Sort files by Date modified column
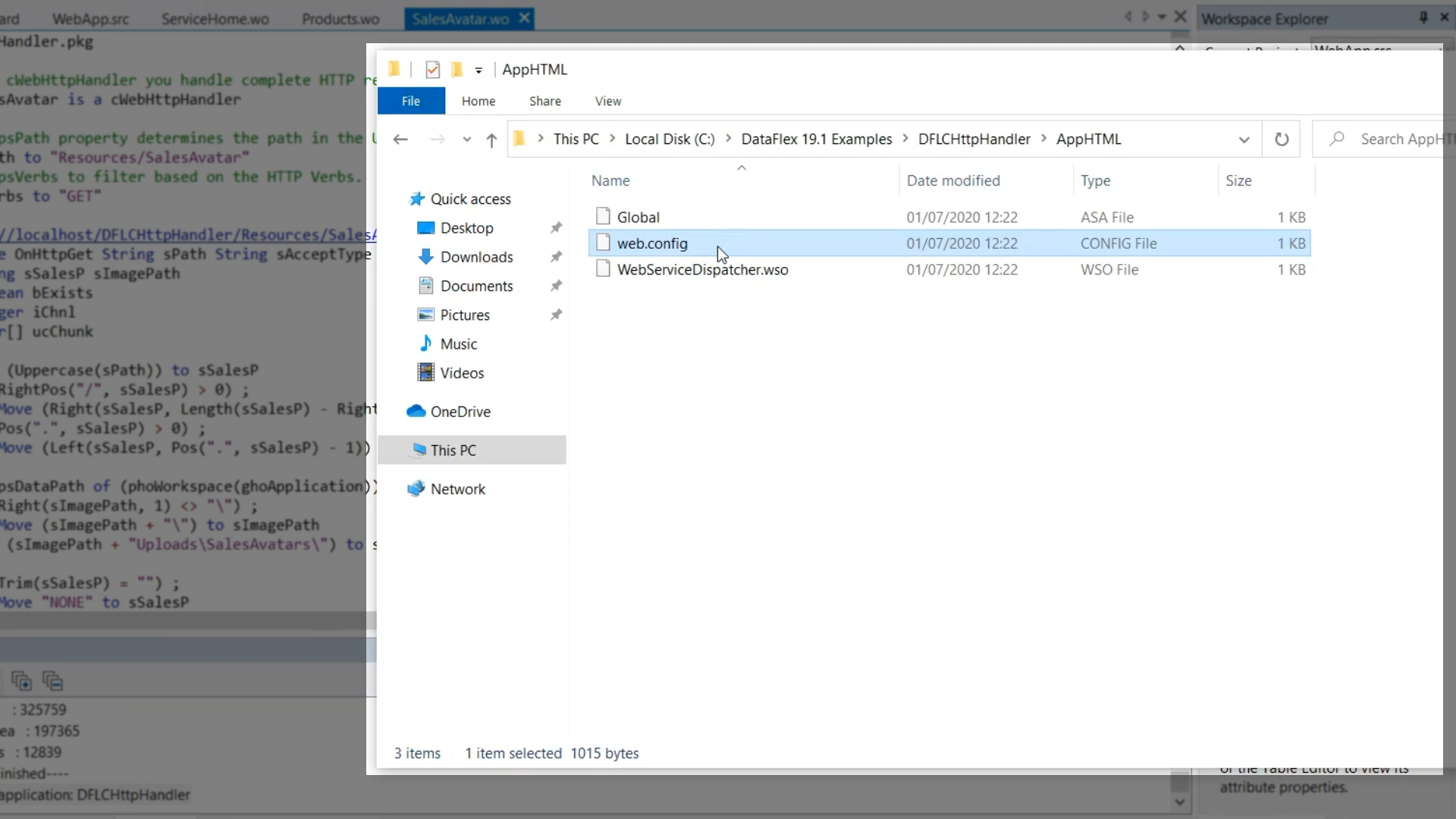 tap(953, 180)
